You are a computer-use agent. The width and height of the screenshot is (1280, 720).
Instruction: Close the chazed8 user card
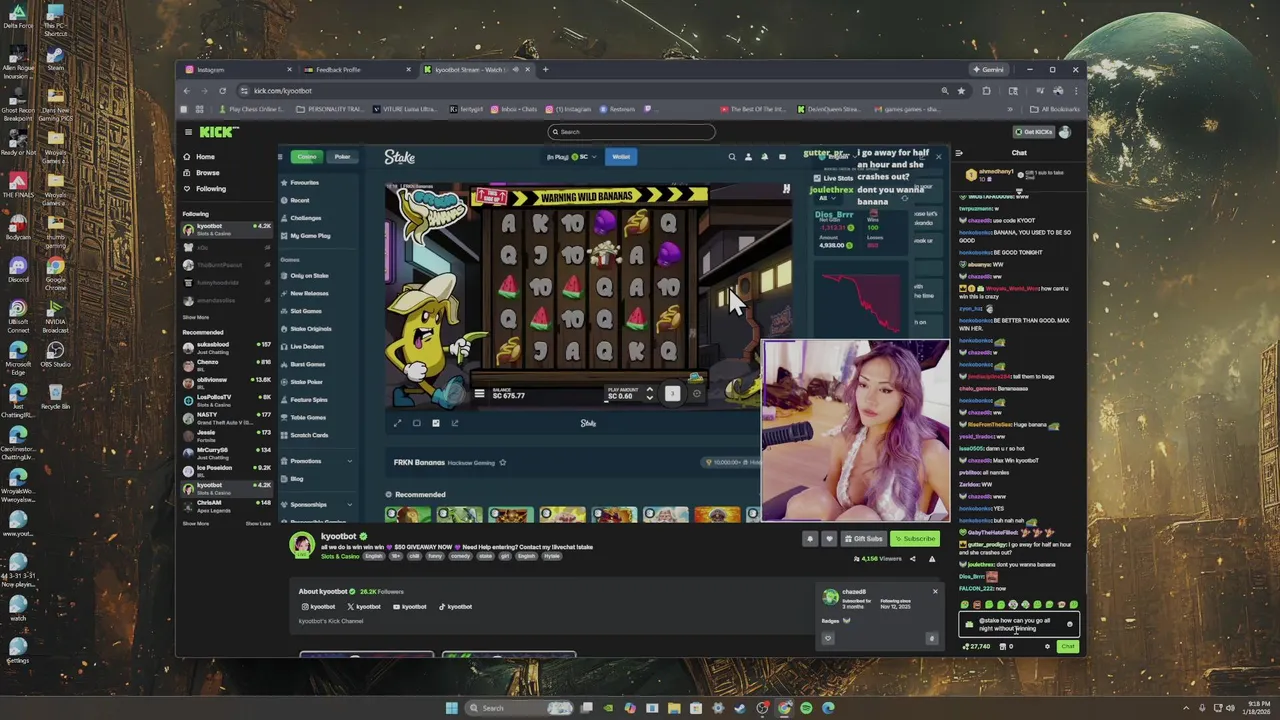click(x=935, y=592)
